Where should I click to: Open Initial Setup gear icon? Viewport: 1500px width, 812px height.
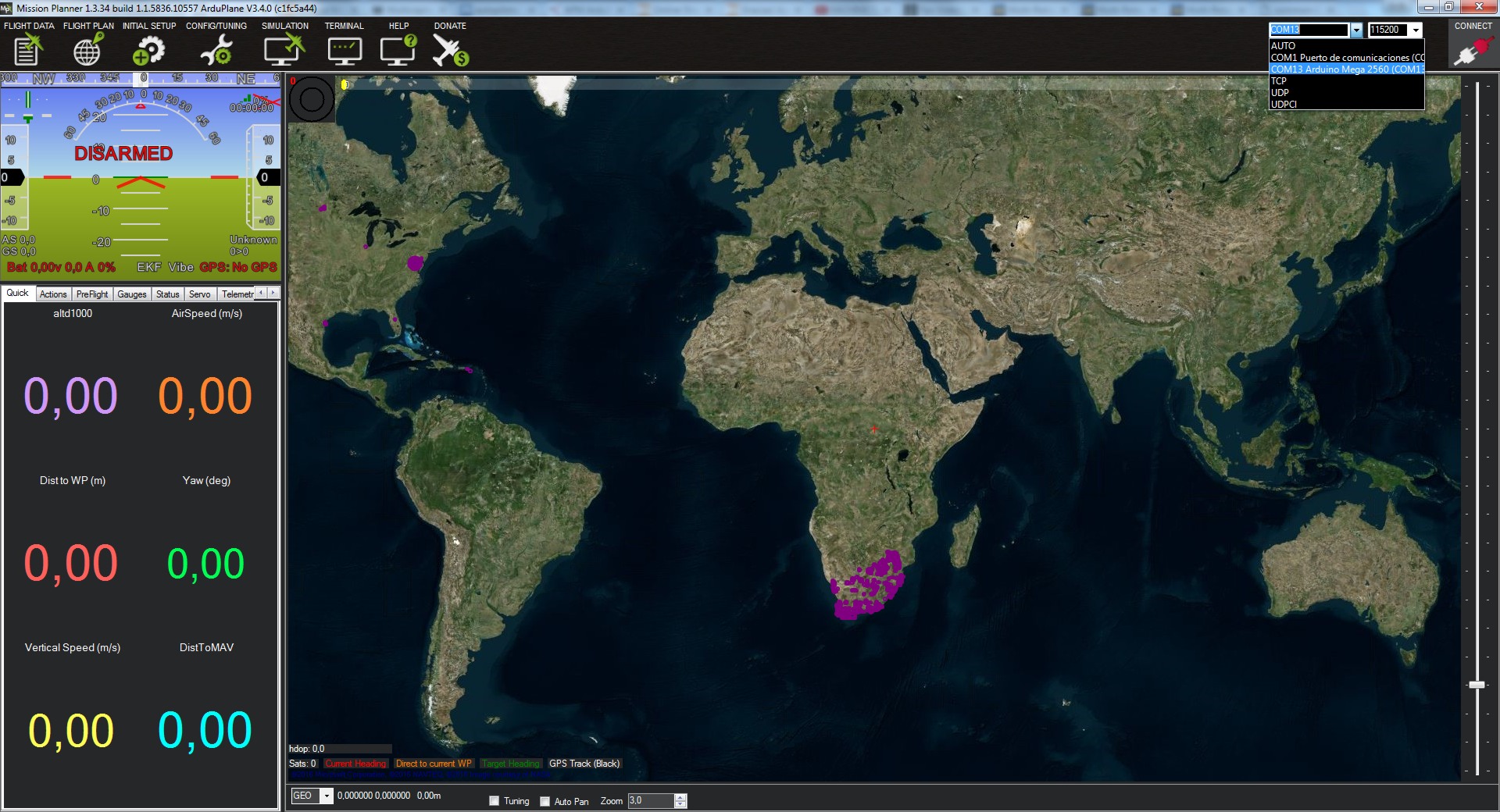148,51
